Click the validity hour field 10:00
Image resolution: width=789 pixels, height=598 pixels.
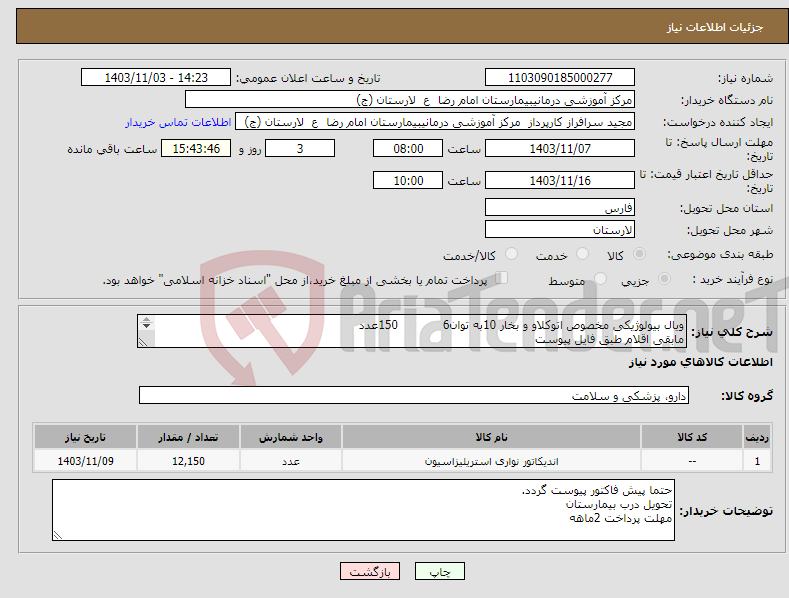point(408,180)
